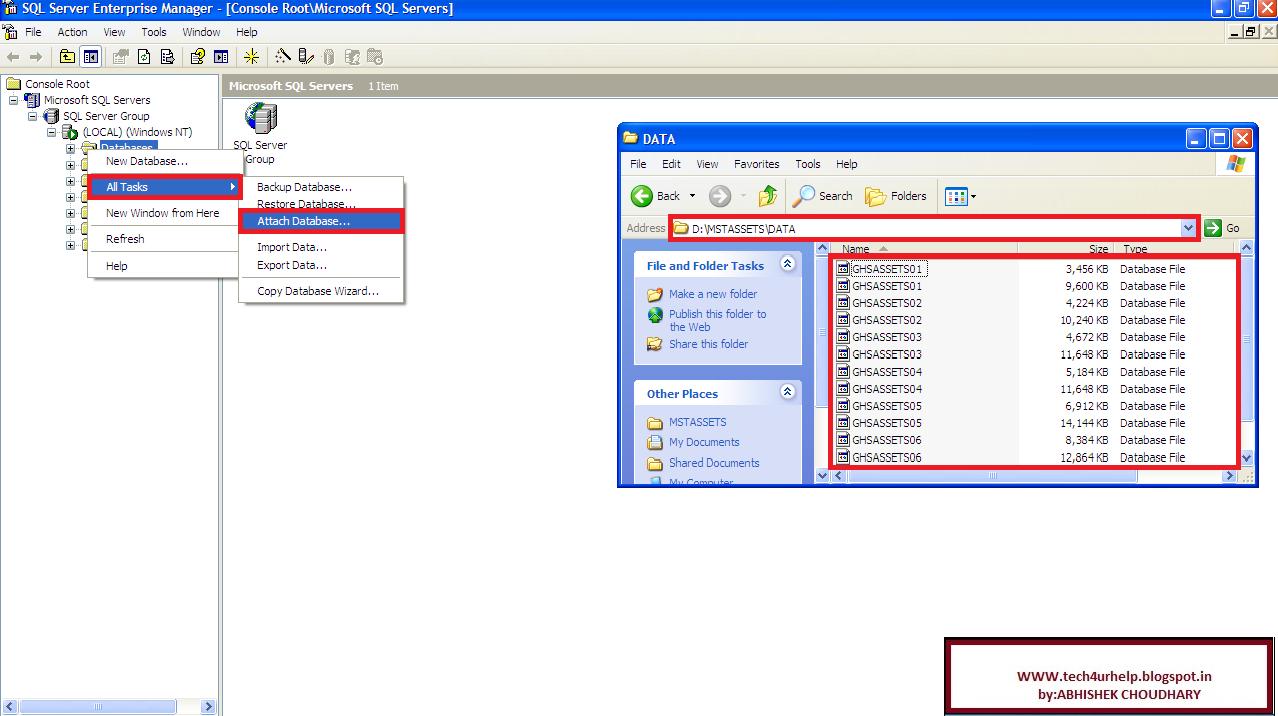Open the Views dropdown in DATA window
Image resolution: width=1278 pixels, height=716 pixels.
(x=956, y=196)
